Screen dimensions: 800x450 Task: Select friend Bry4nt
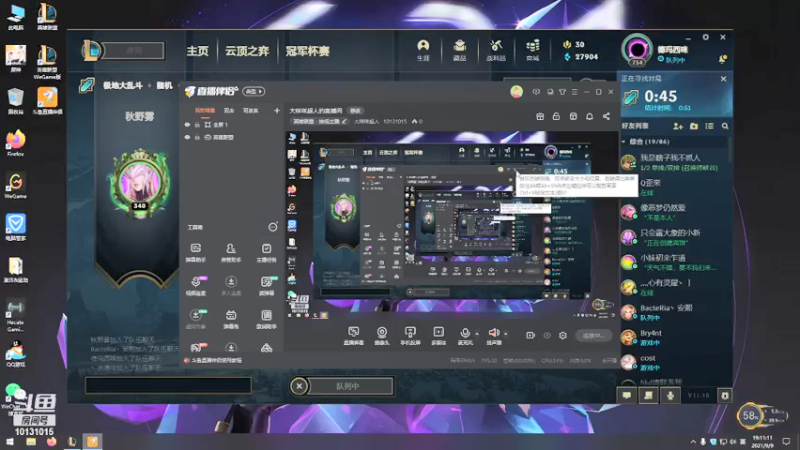pyautogui.click(x=675, y=337)
